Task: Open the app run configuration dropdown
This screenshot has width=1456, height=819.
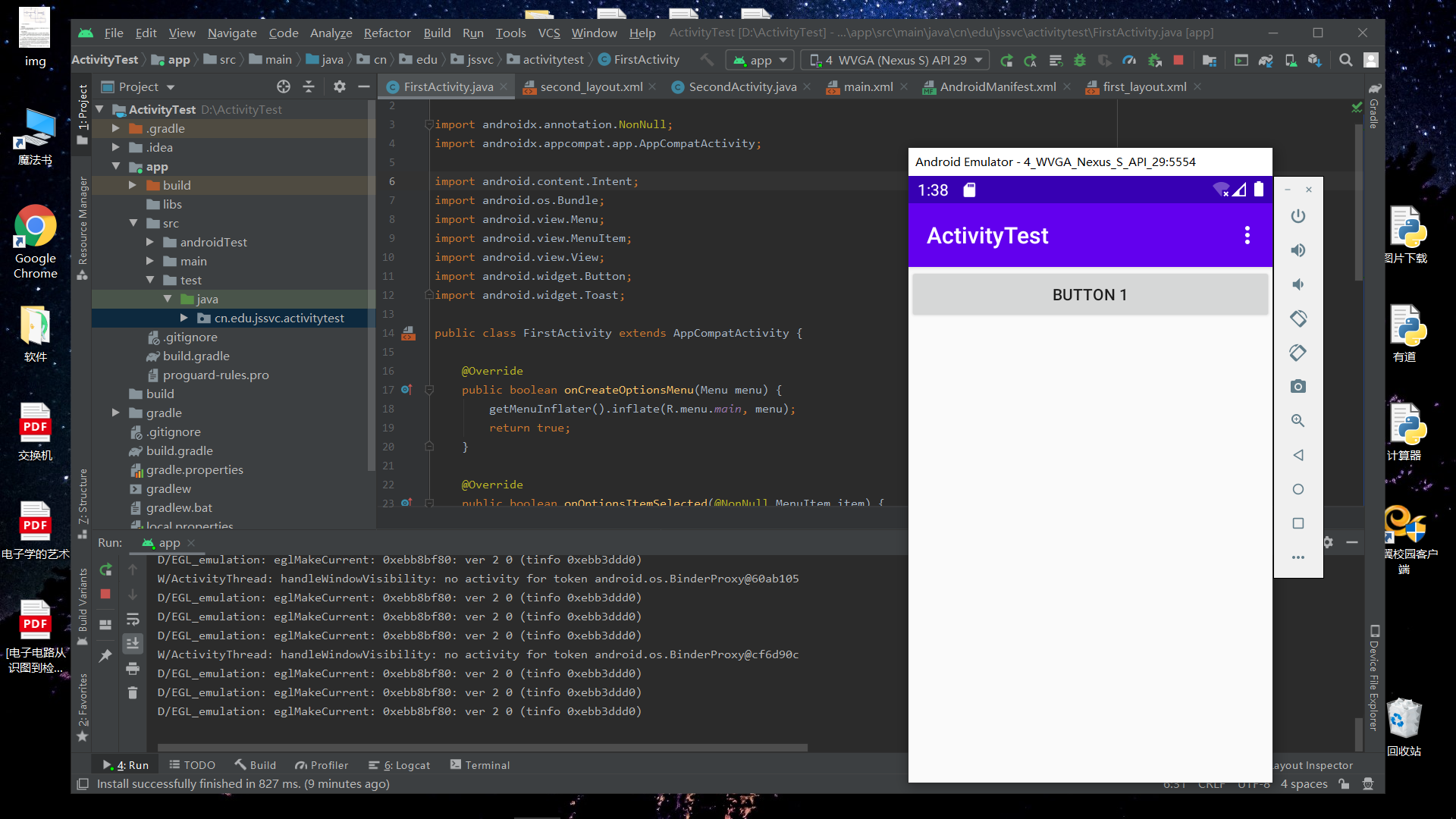Action: coord(760,60)
